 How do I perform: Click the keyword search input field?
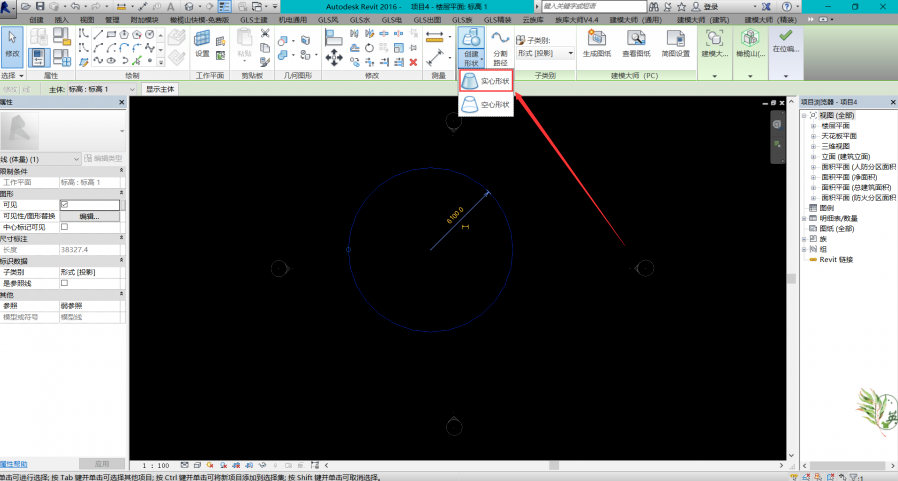594,6
